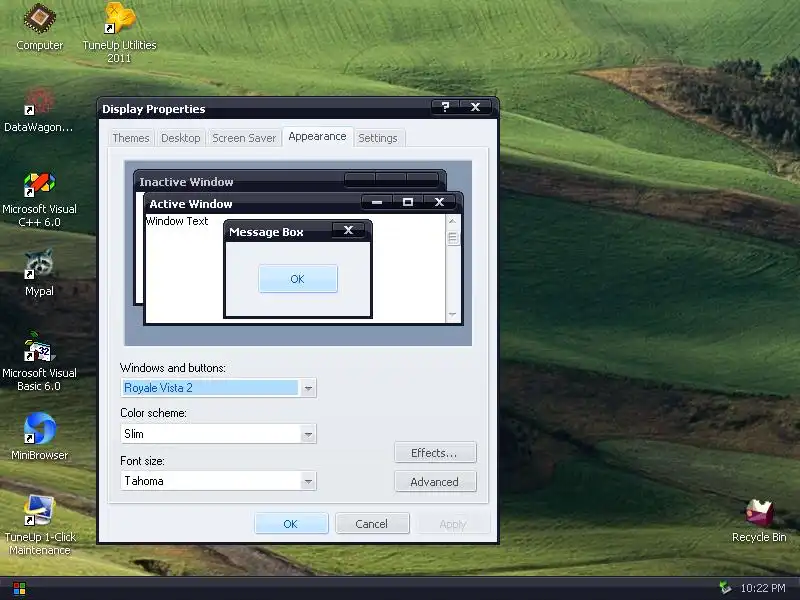The height and width of the screenshot is (600, 800).
Task: Click the TuneUp 1-Click Maintenance icon
Action: click(x=39, y=524)
